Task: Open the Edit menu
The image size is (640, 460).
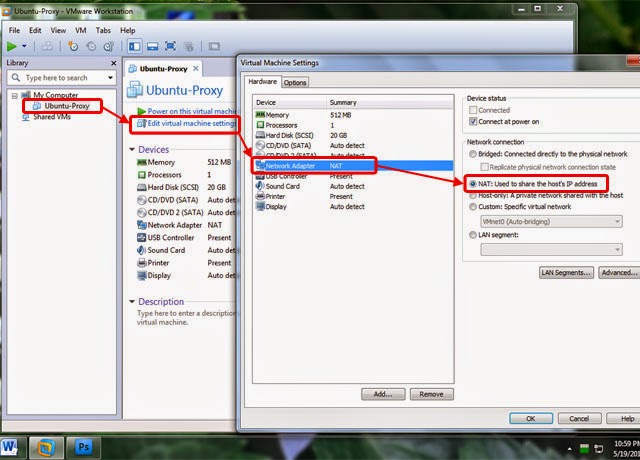Action: [35, 30]
